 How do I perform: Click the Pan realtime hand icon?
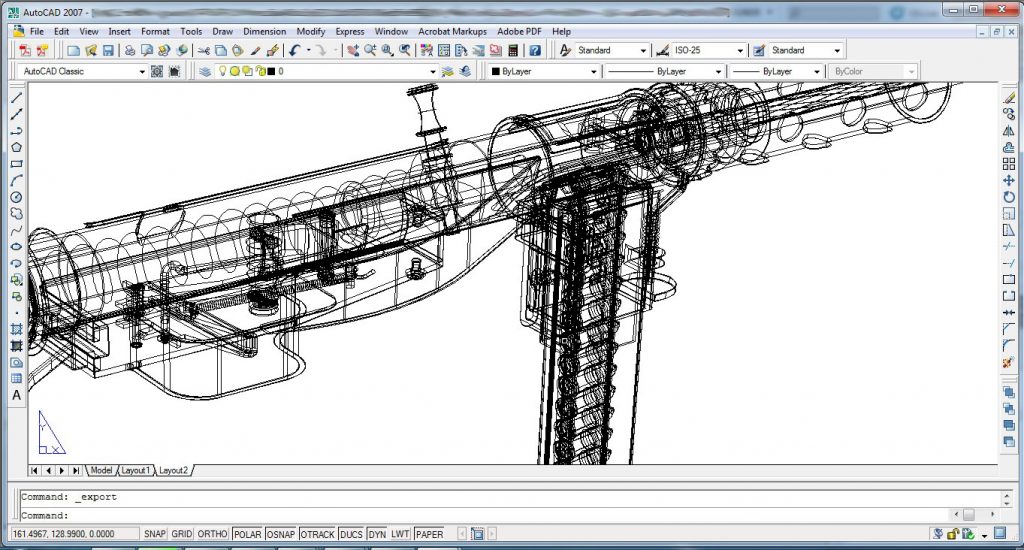353,50
